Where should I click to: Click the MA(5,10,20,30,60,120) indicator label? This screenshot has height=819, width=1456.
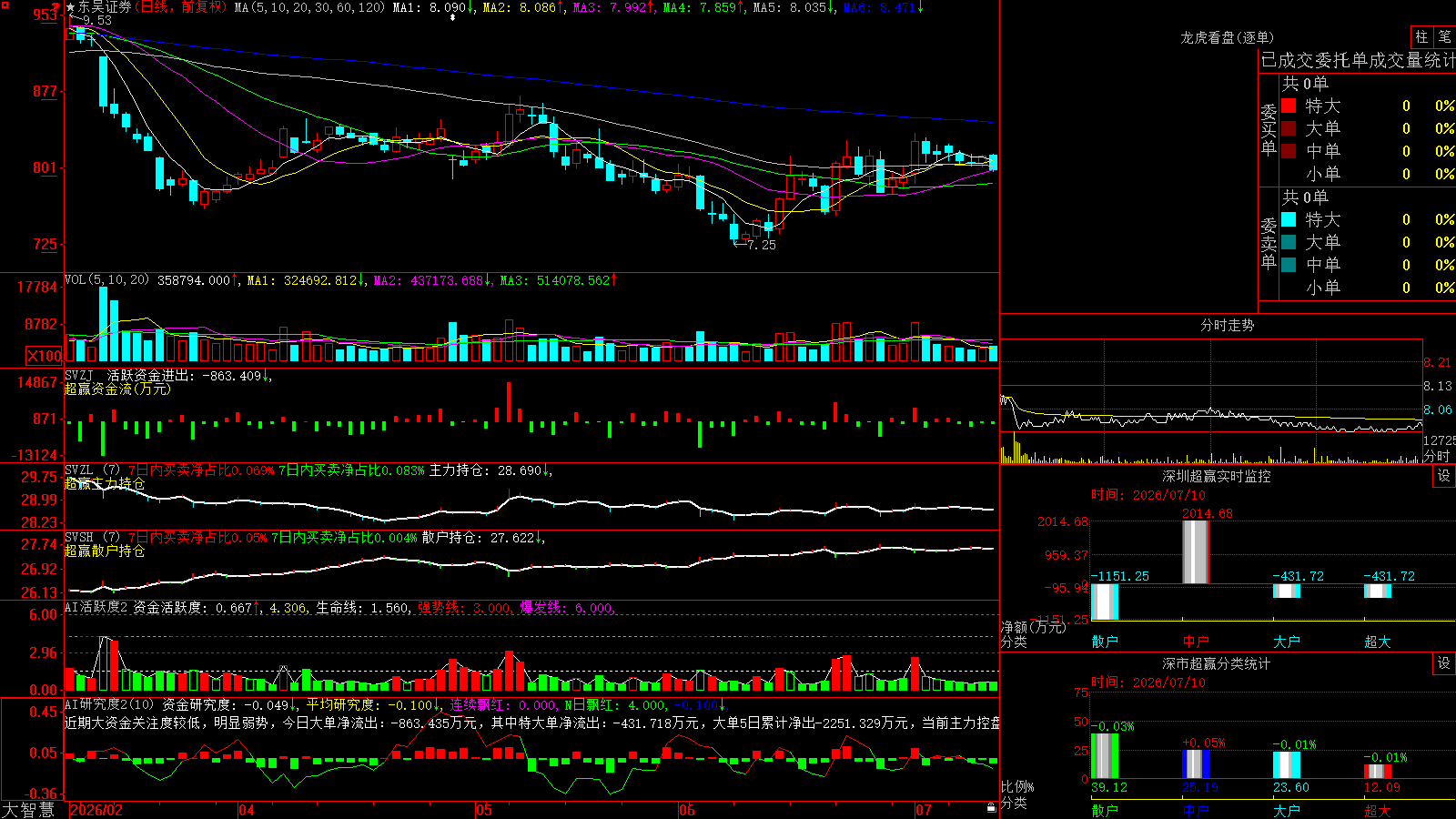[x=309, y=7]
